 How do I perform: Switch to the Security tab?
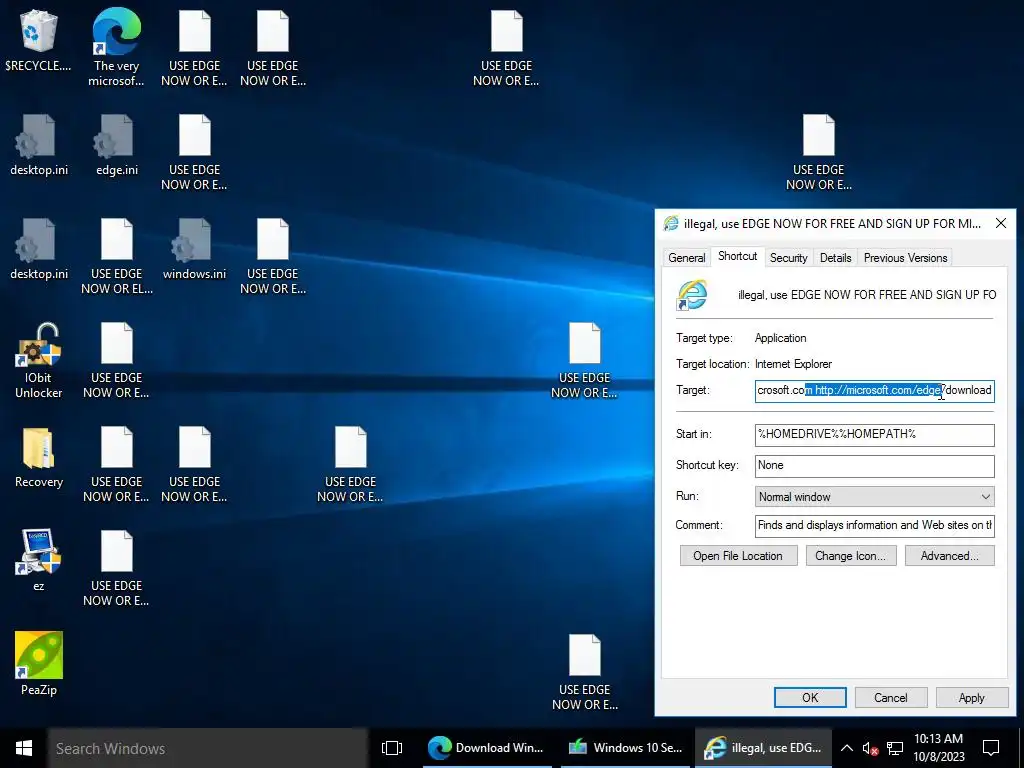coord(788,257)
